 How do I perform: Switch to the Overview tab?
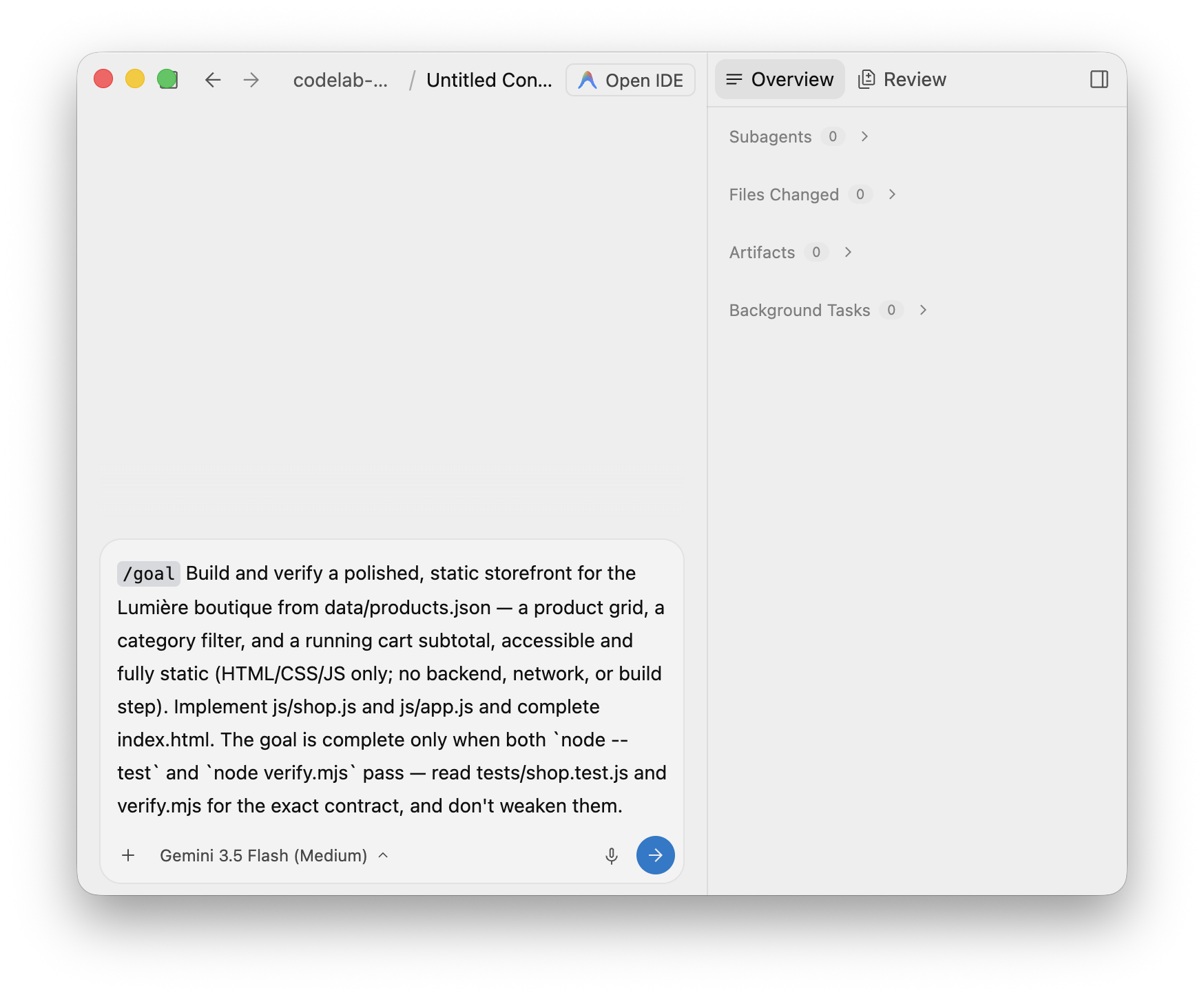780,79
